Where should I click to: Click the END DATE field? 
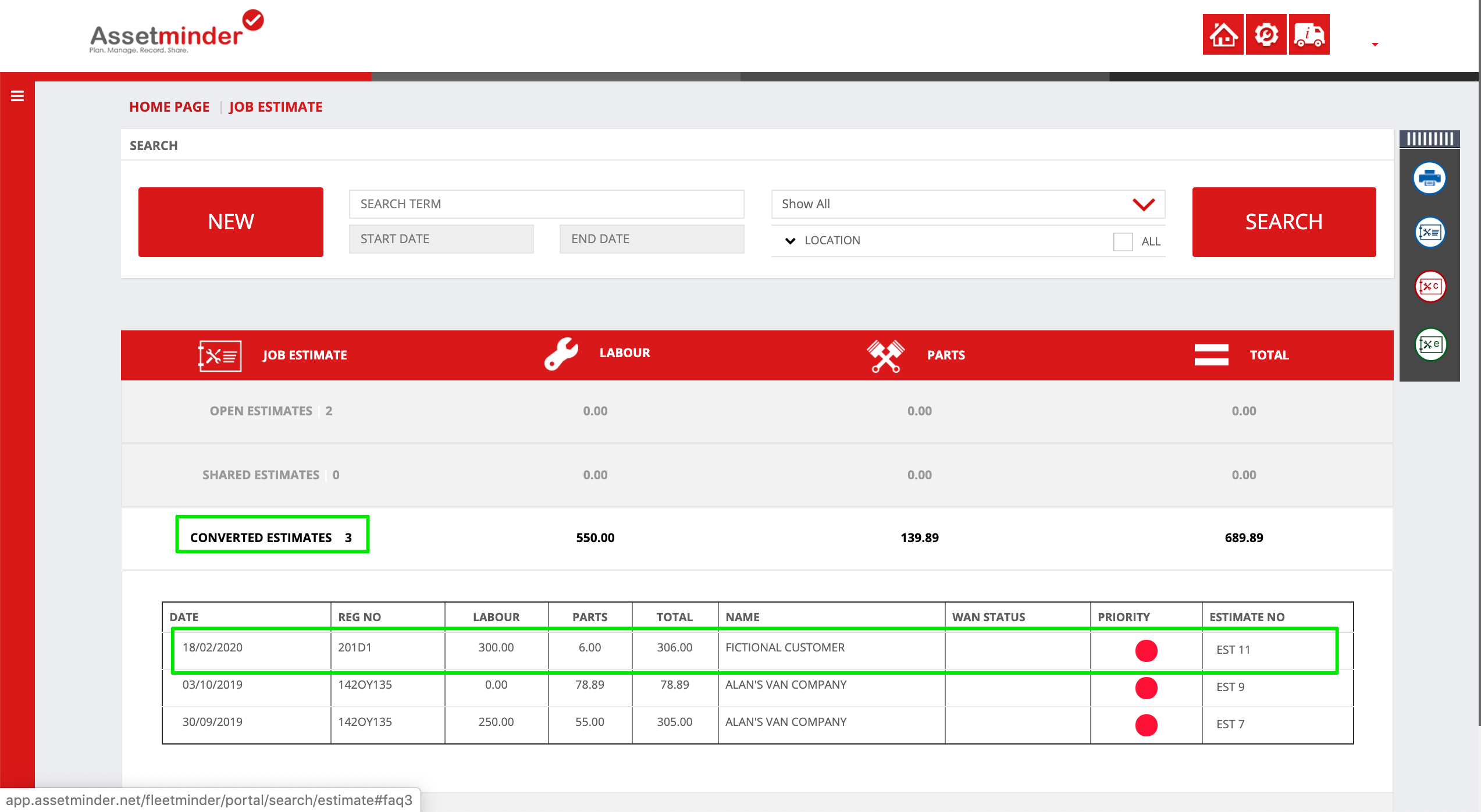(x=652, y=239)
